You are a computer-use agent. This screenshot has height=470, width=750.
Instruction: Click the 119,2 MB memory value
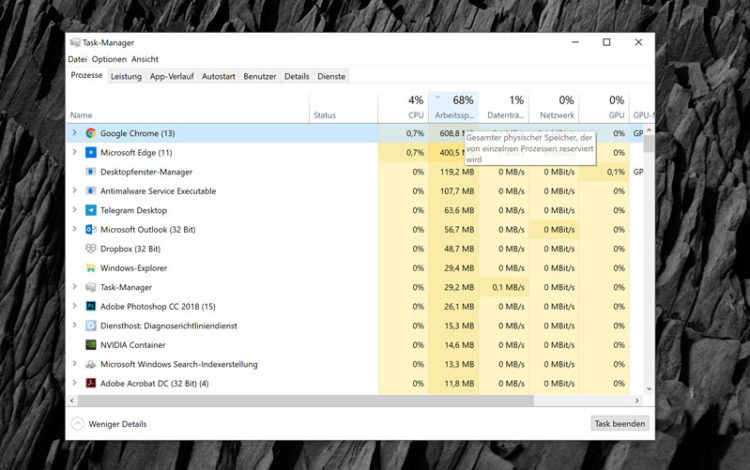pyautogui.click(x=457, y=172)
